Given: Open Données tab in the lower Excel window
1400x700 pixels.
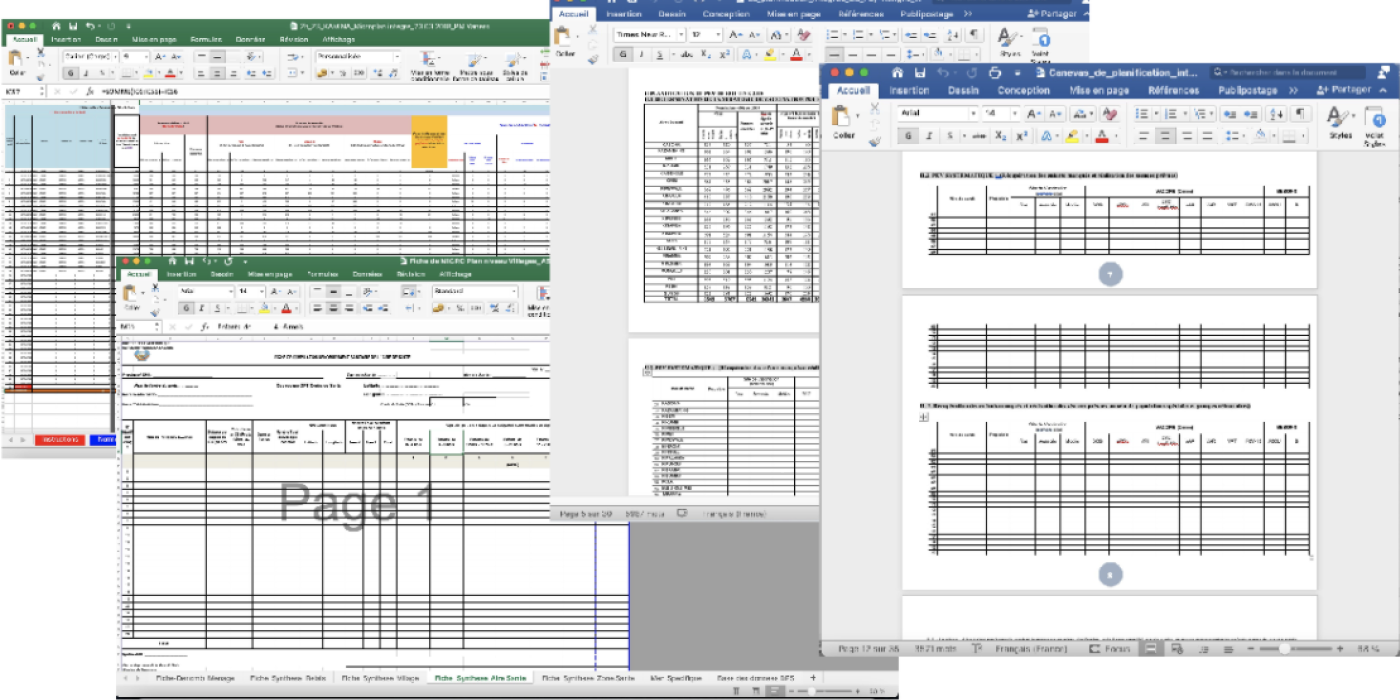Looking at the screenshot, I should click(367, 274).
